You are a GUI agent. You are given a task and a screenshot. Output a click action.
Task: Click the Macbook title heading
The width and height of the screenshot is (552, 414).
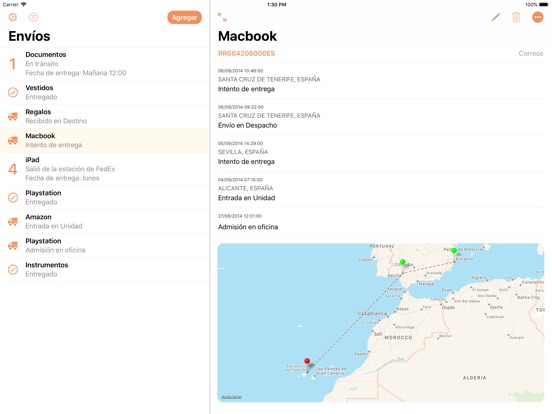tap(247, 36)
